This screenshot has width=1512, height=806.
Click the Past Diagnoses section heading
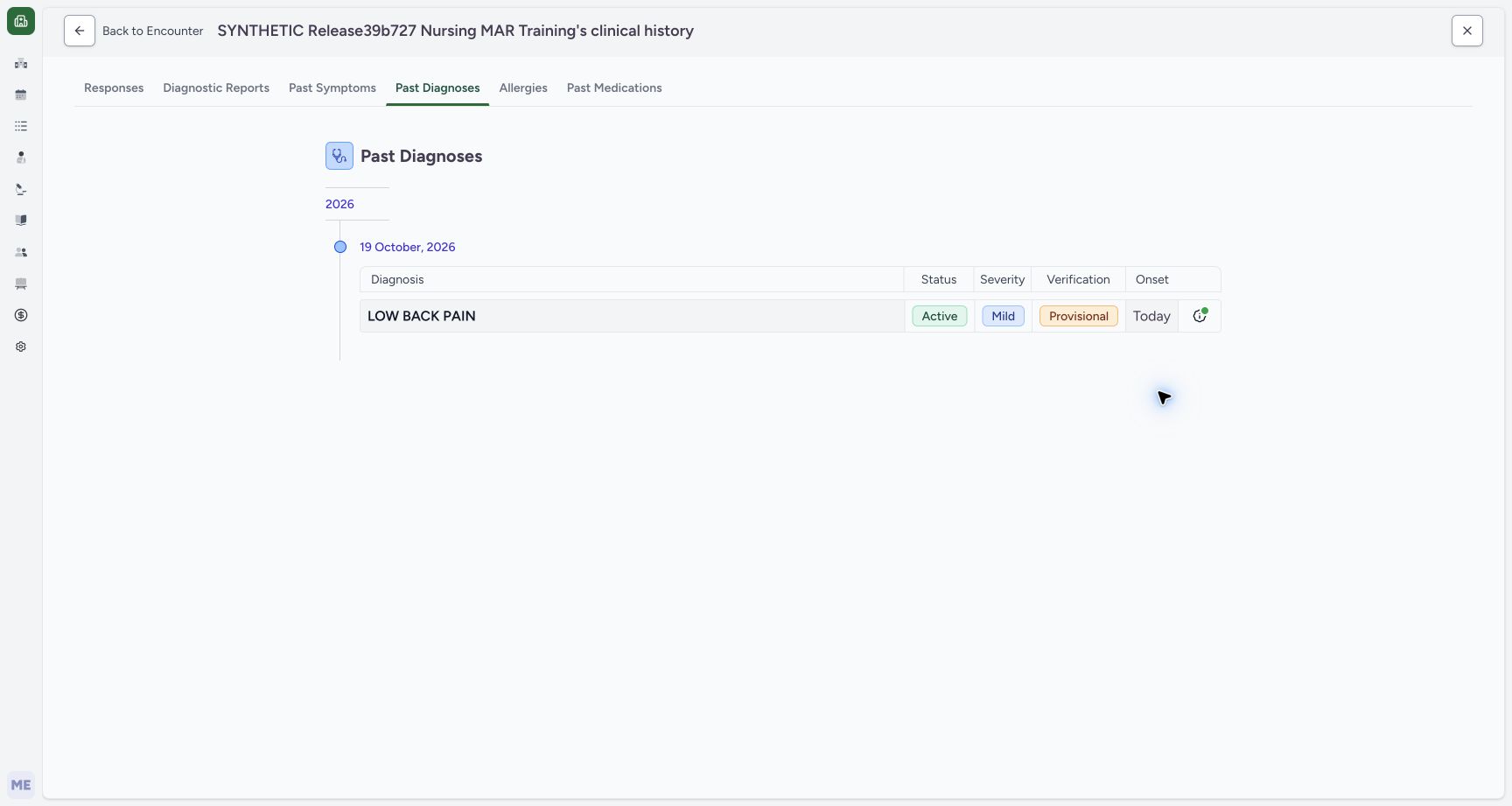421,156
